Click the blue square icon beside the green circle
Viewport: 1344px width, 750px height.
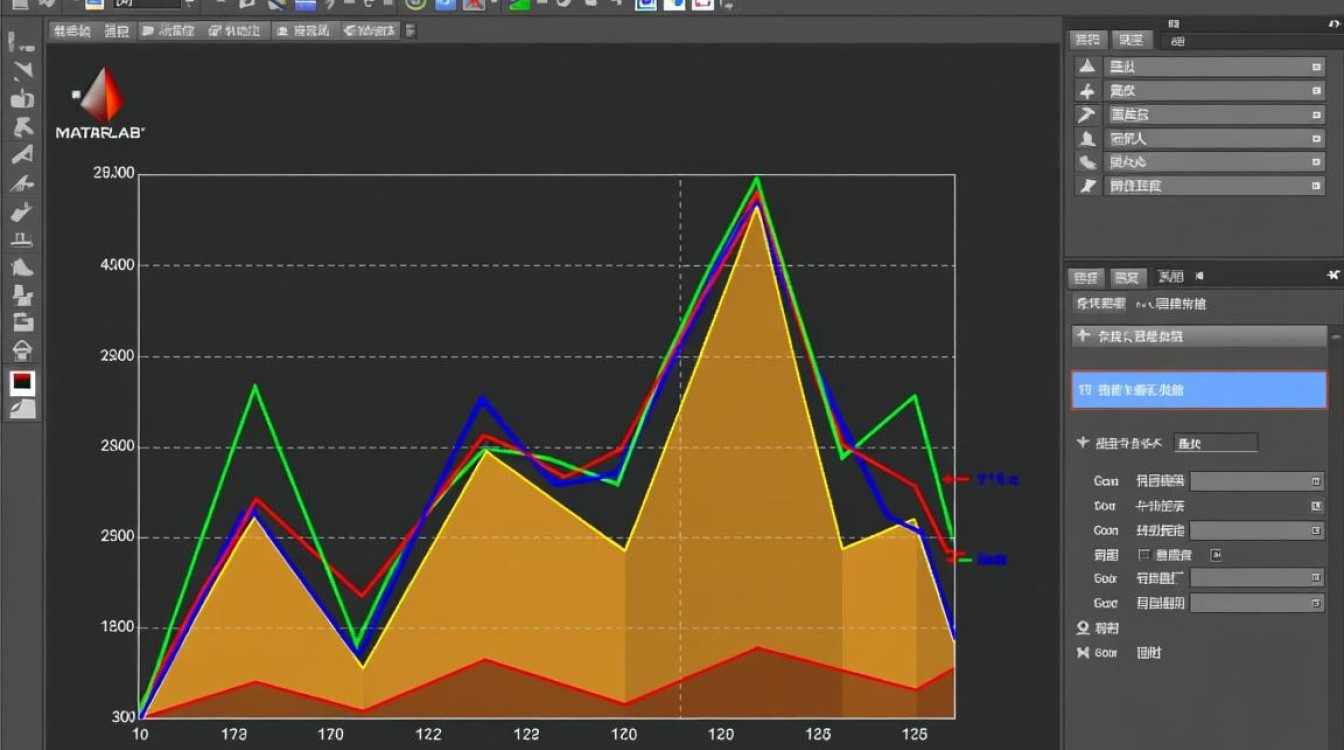445,3
